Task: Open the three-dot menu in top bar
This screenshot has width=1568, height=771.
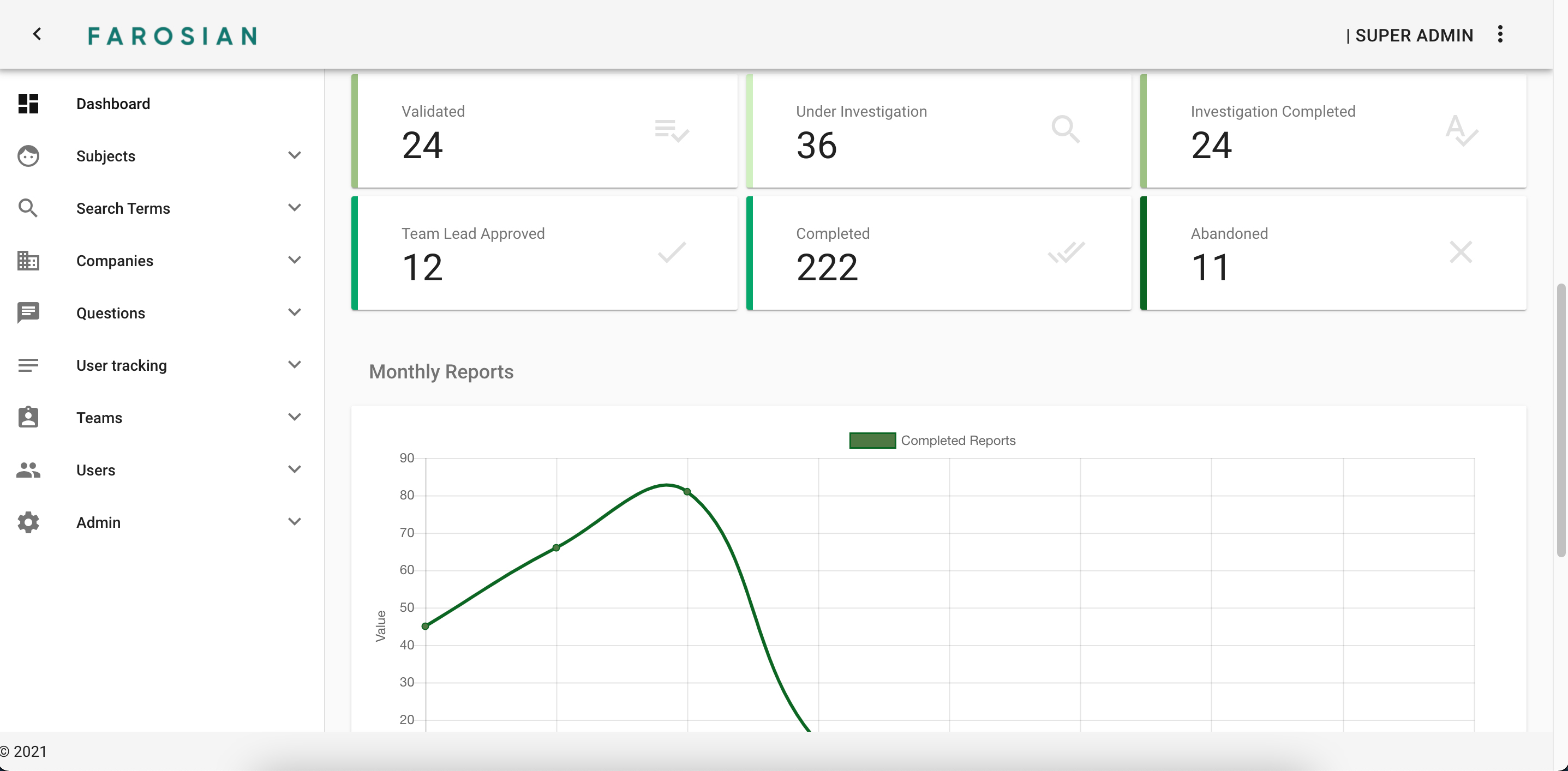Action: (1500, 35)
